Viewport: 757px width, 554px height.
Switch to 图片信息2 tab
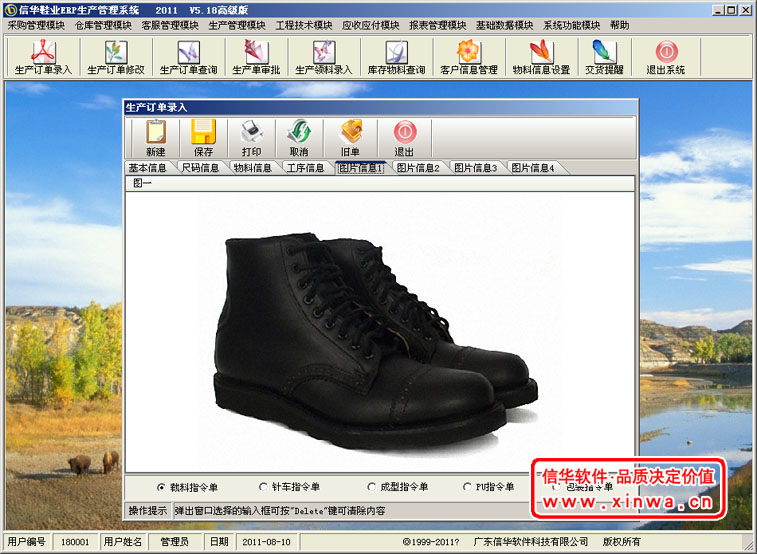pos(418,168)
